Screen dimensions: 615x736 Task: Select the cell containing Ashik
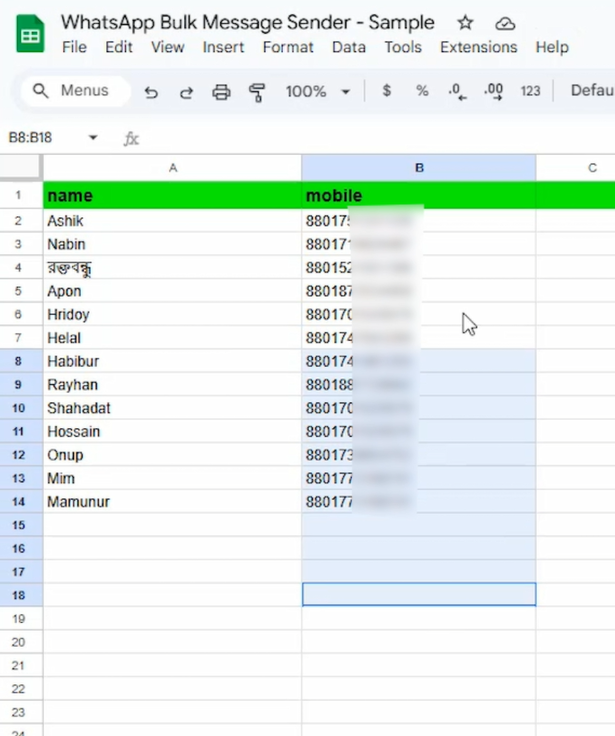(172, 221)
